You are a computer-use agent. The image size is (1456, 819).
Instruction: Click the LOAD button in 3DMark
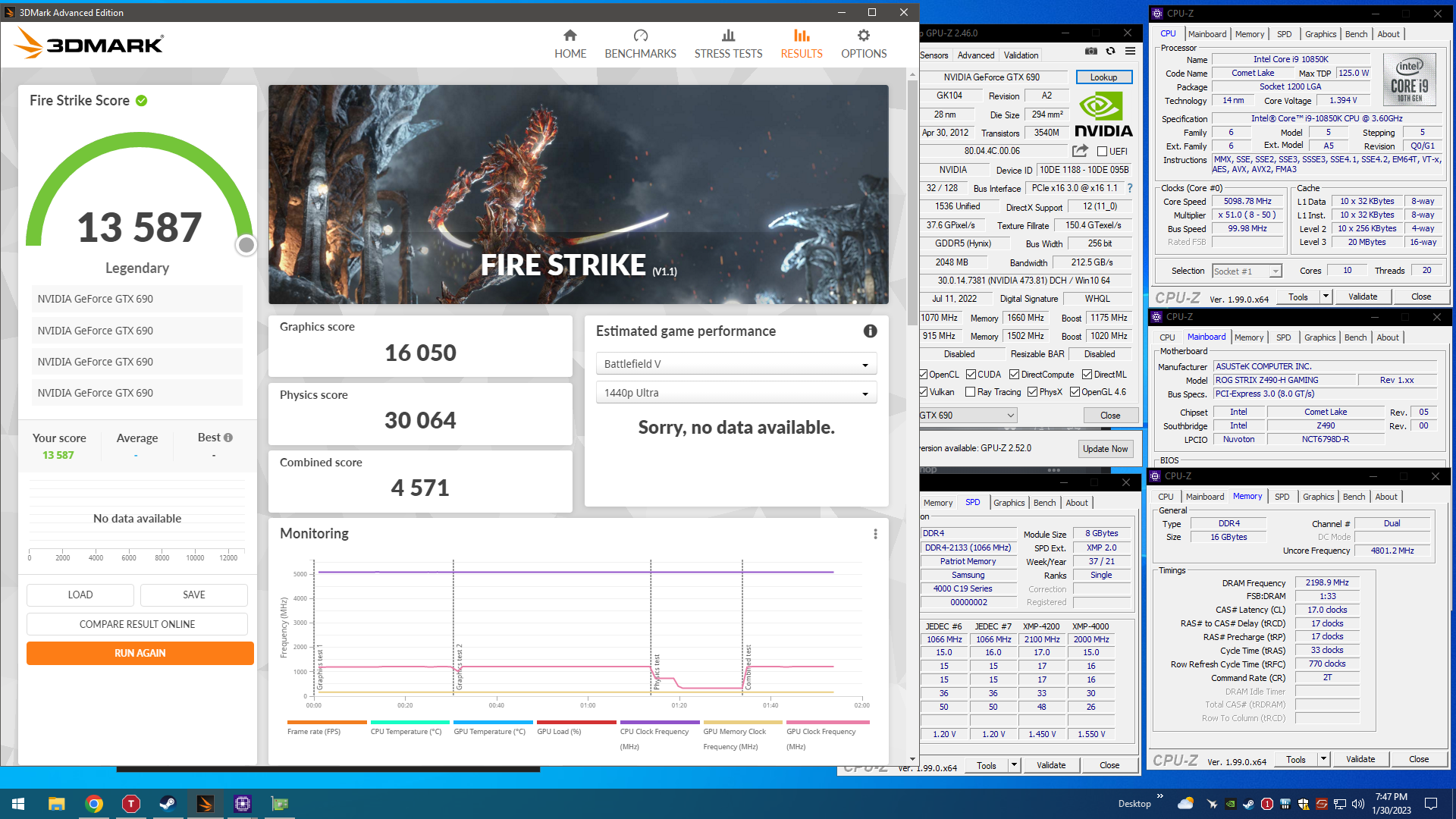pyautogui.click(x=80, y=595)
